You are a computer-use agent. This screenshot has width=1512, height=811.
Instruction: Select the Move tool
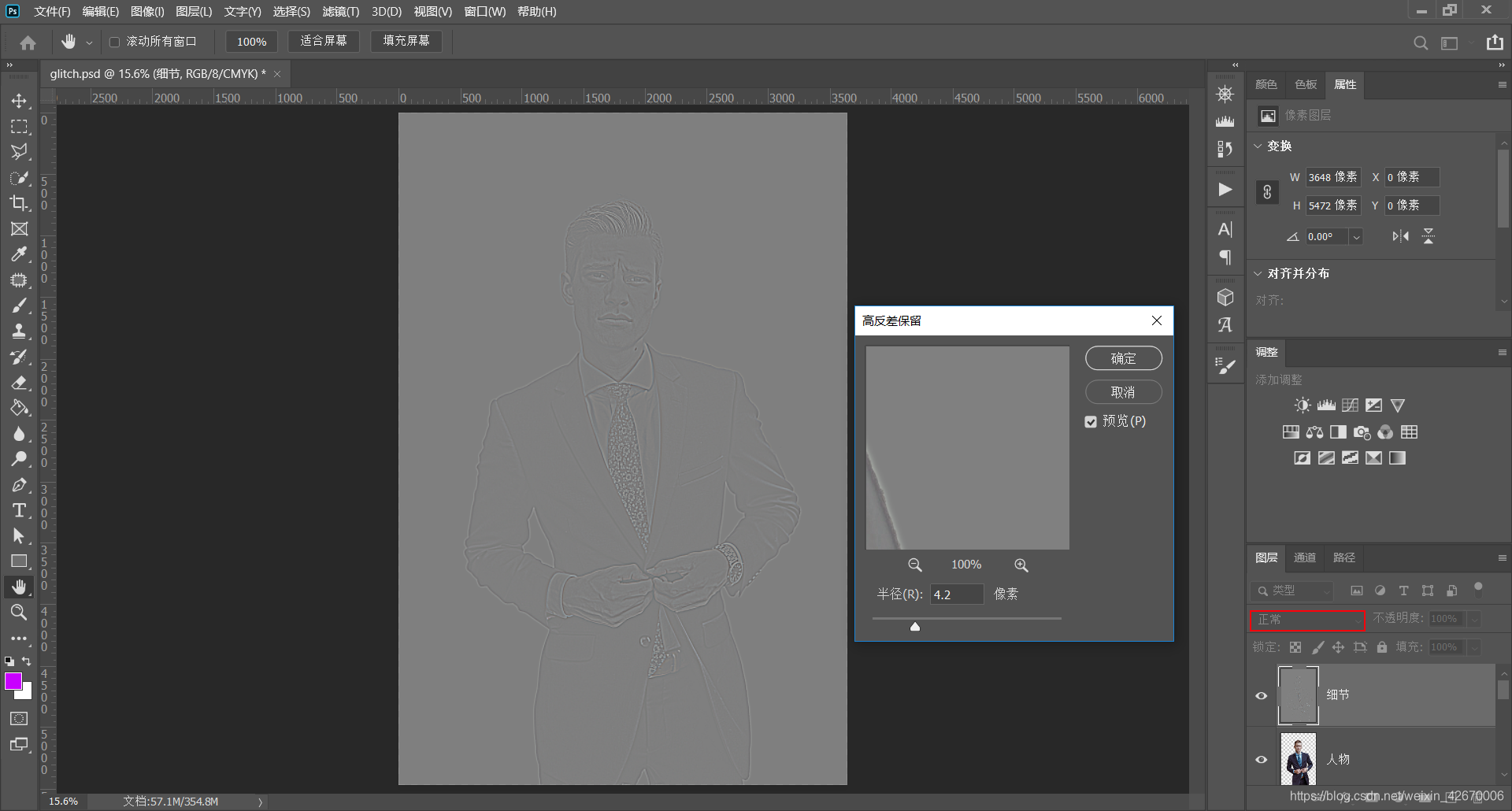coord(19,101)
